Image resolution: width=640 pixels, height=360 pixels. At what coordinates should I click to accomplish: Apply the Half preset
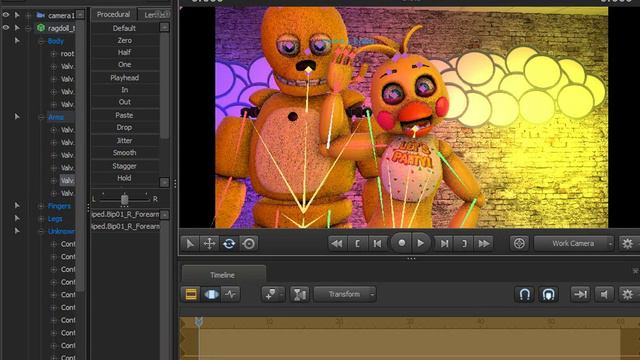pyautogui.click(x=124, y=52)
